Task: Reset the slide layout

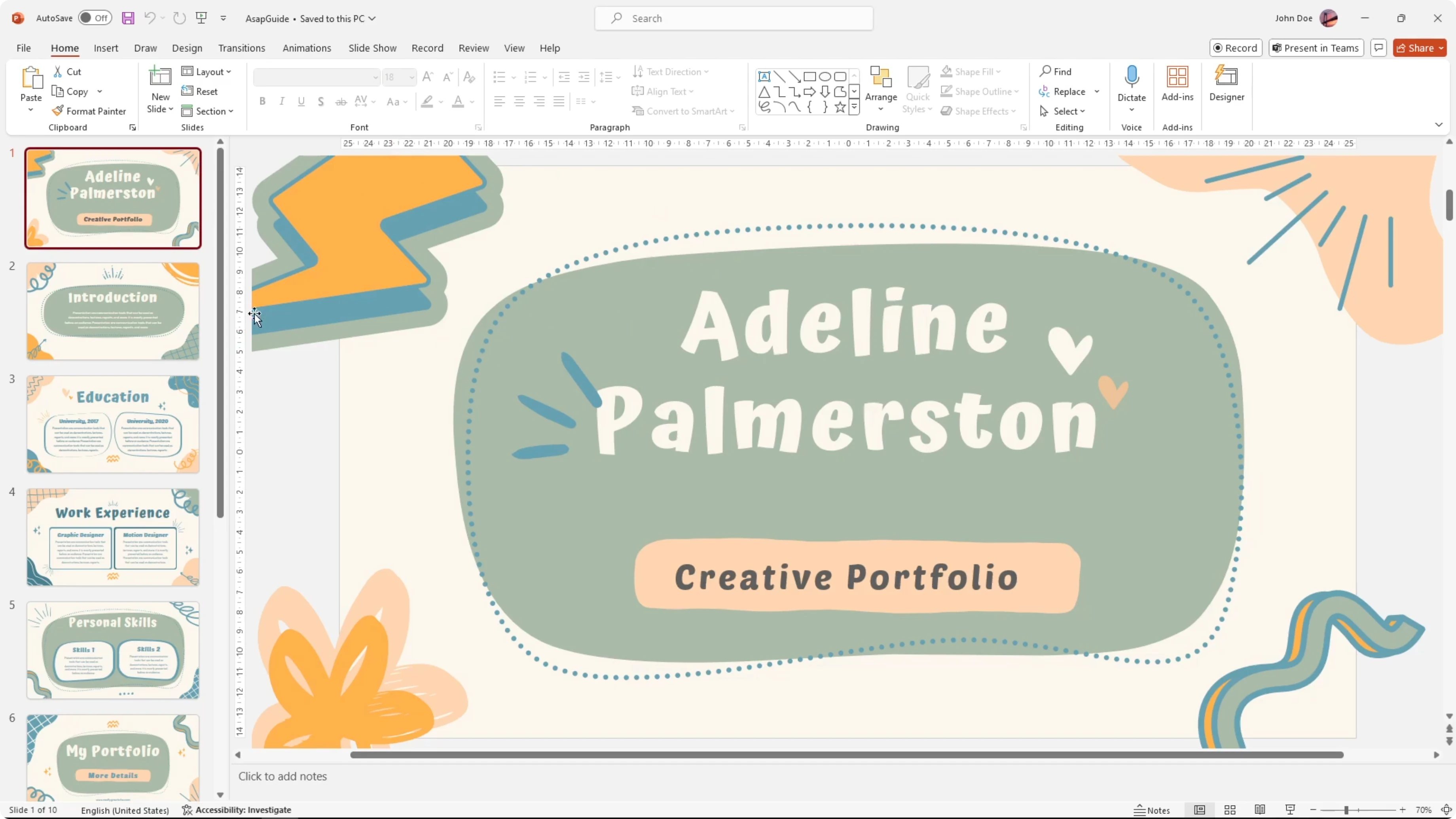Action: pyautogui.click(x=199, y=91)
